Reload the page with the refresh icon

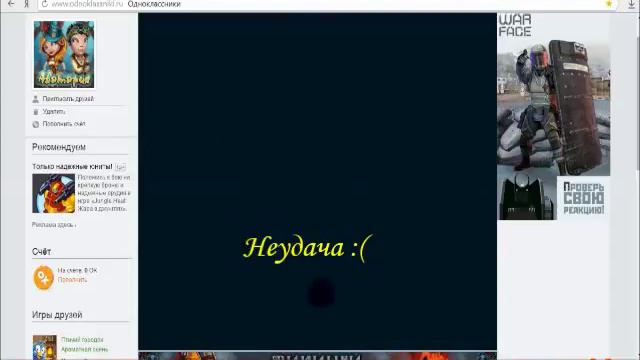coord(44,4)
